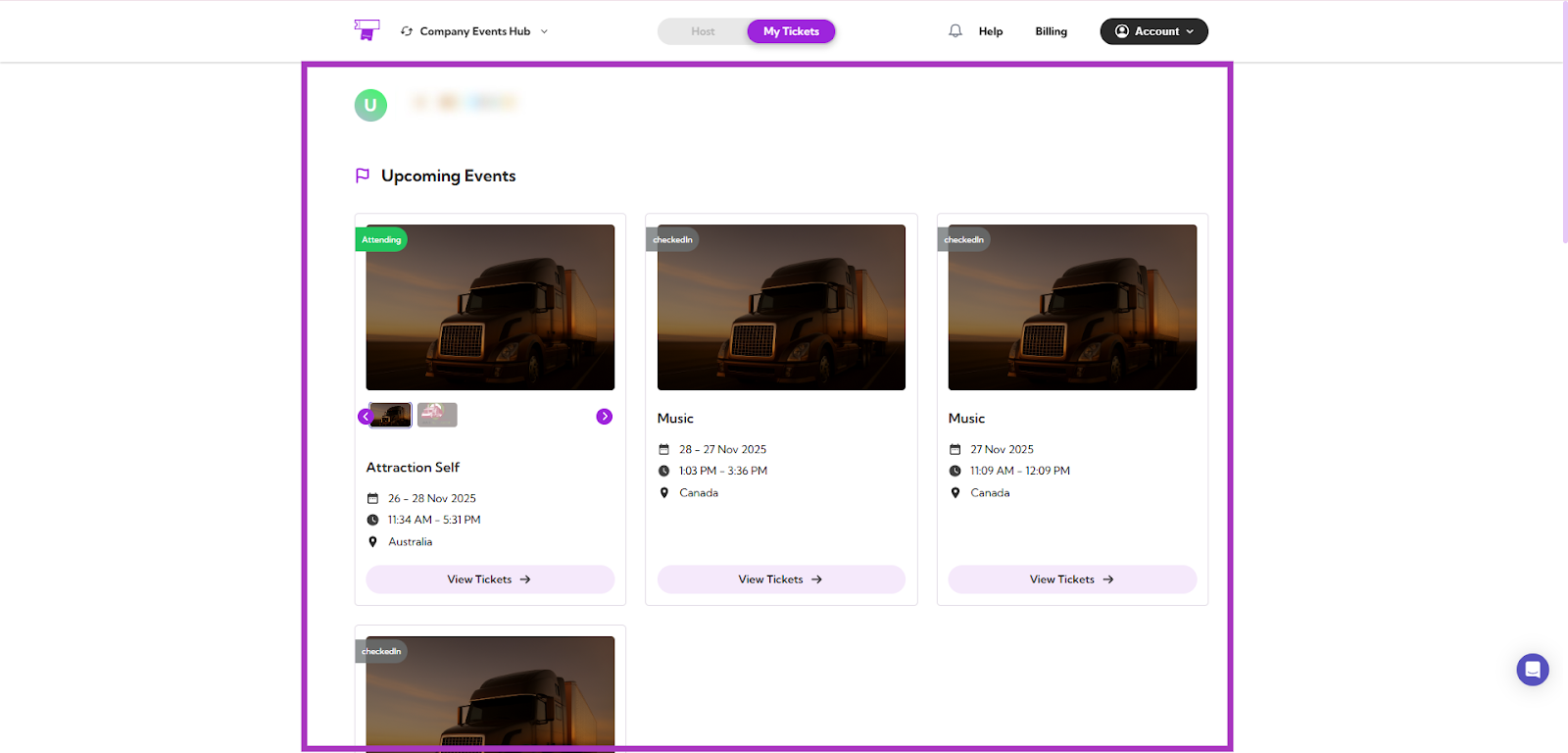Image resolution: width=1568 pixels, height=753 pixels.
Task: Click the checkedIn badge on bottom row card
Action: tap(381, 652)
